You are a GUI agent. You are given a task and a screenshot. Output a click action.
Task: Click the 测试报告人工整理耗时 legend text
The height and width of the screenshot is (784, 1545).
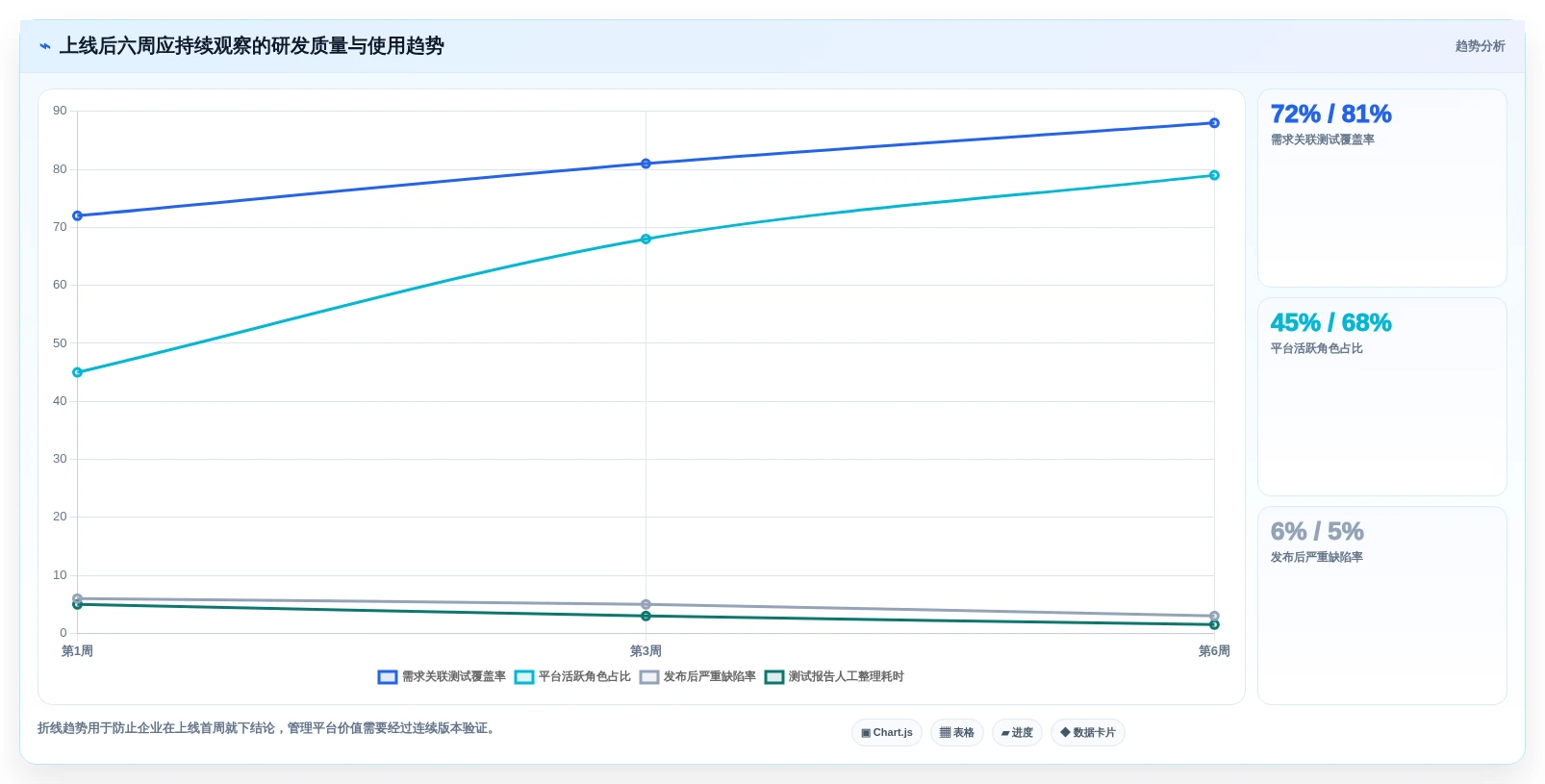tap(847, 677)
